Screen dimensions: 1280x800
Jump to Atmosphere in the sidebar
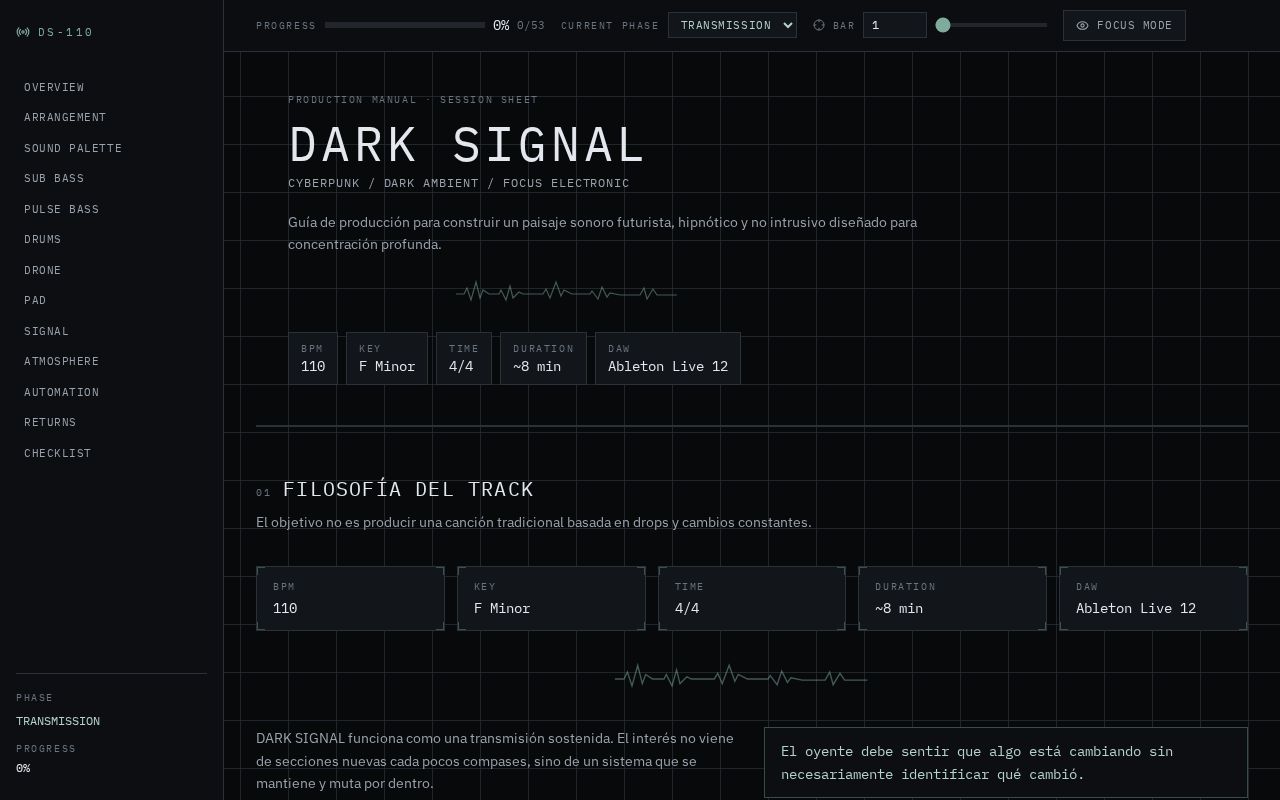pos(62,361)
